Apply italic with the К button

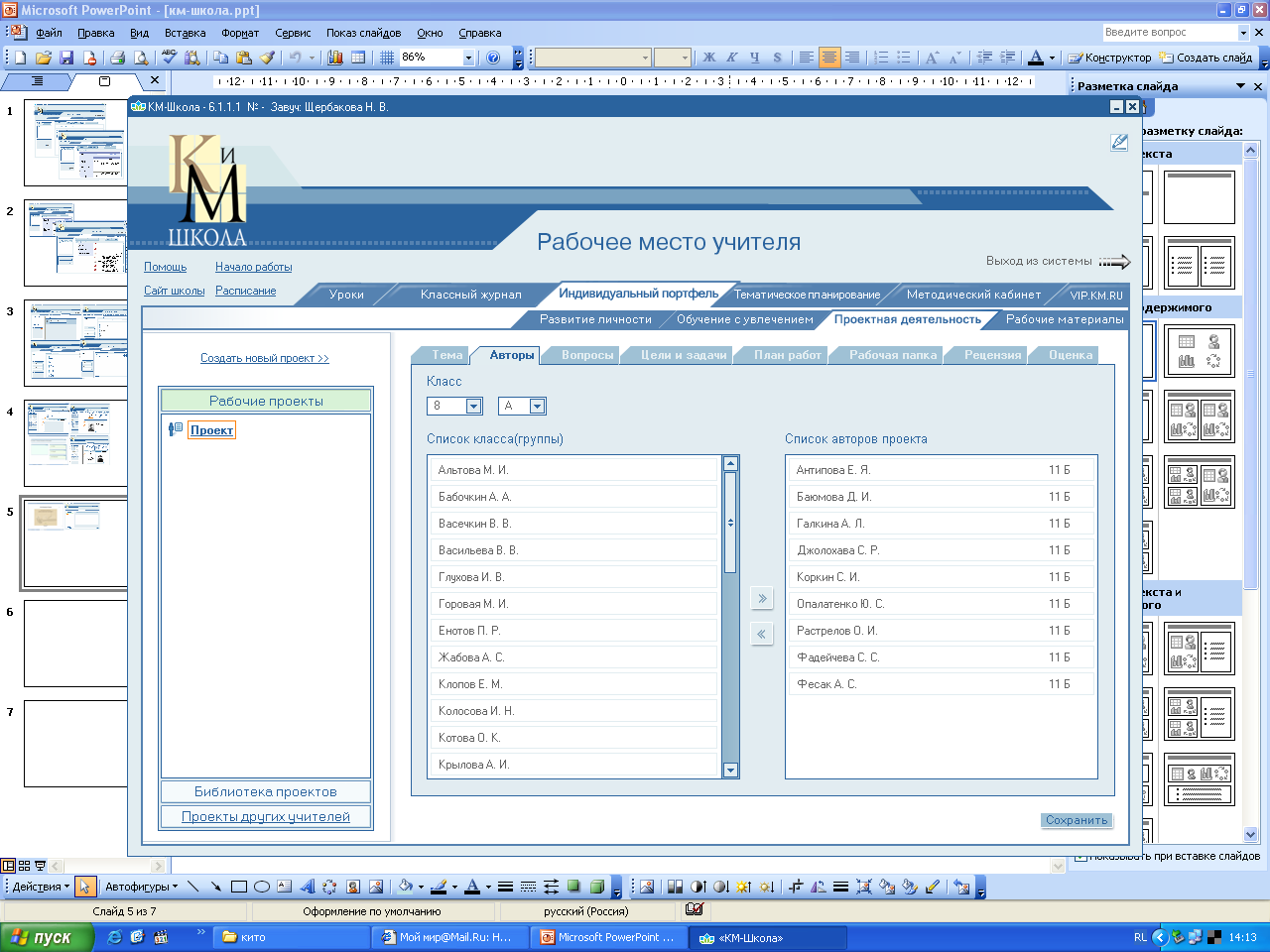tap(731, 58)
